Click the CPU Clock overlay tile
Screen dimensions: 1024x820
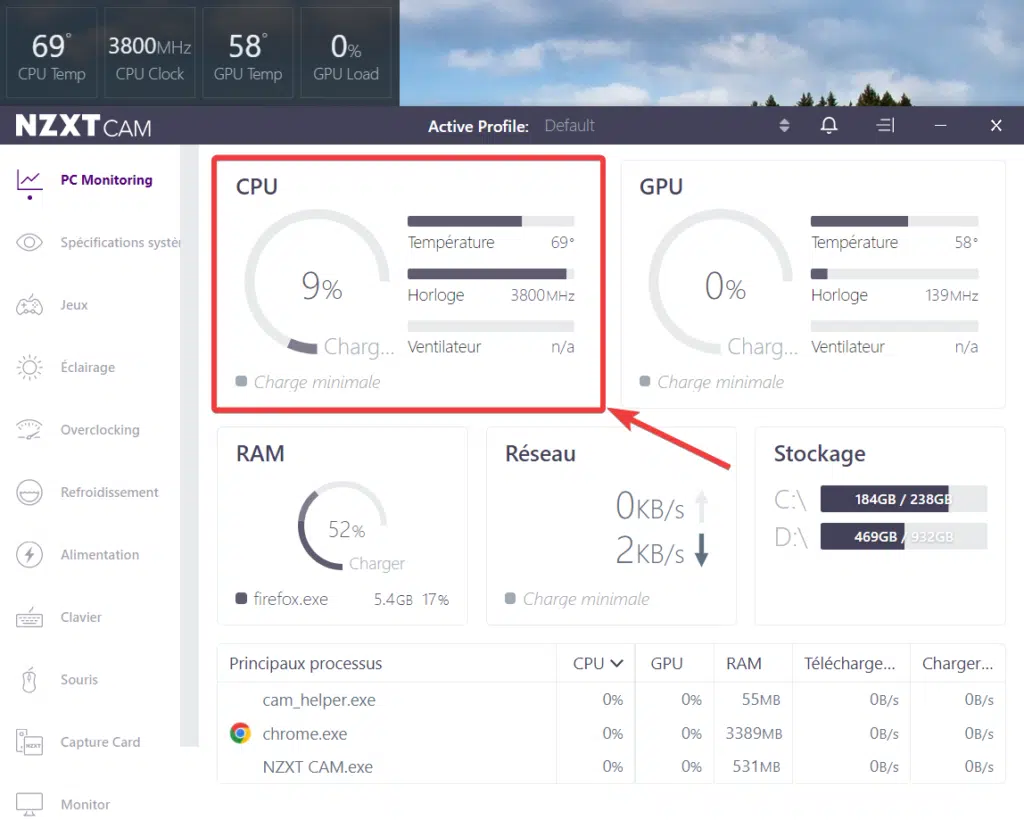click(150, 53)
